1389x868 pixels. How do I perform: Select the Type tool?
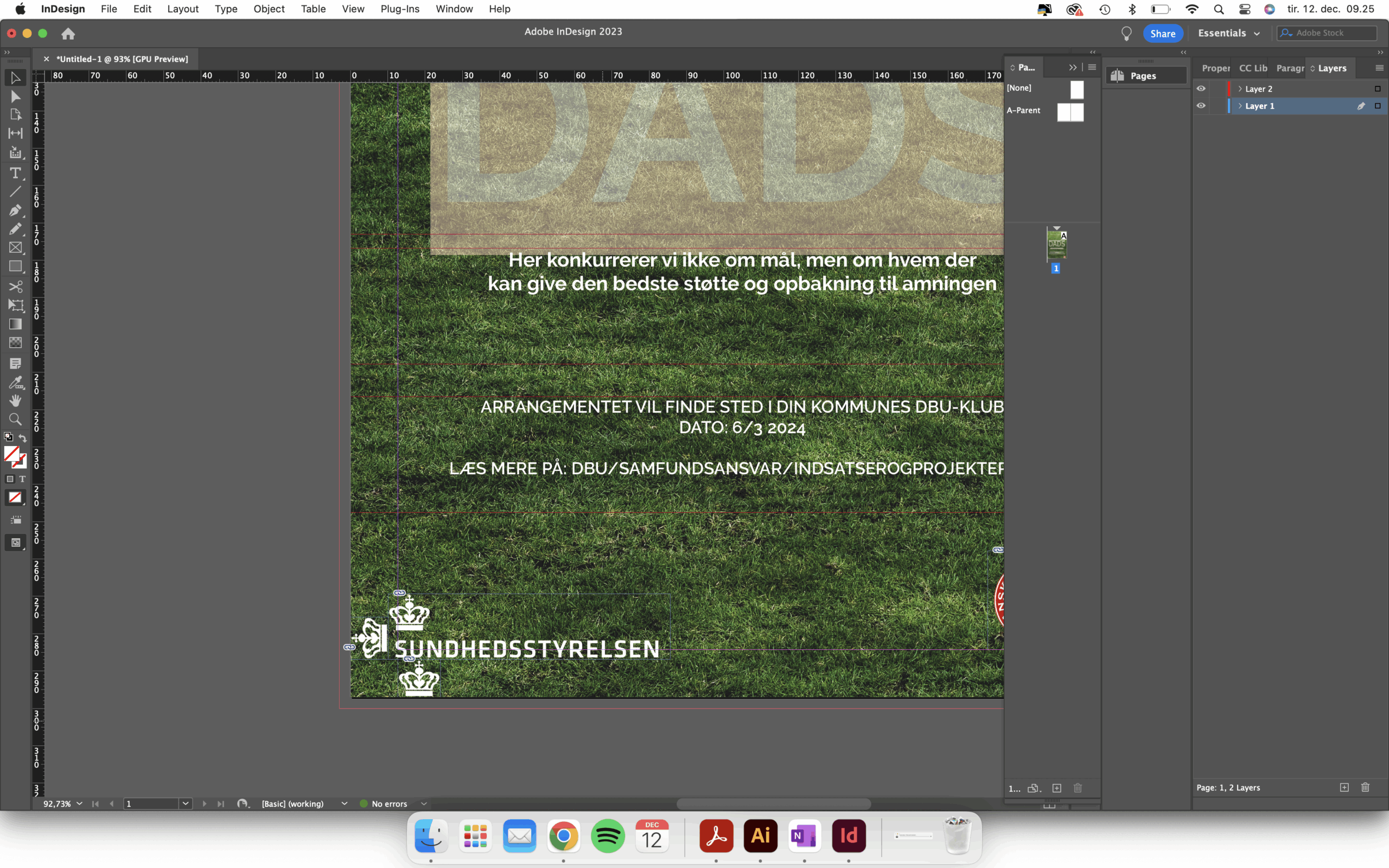[x=16, y=173]
